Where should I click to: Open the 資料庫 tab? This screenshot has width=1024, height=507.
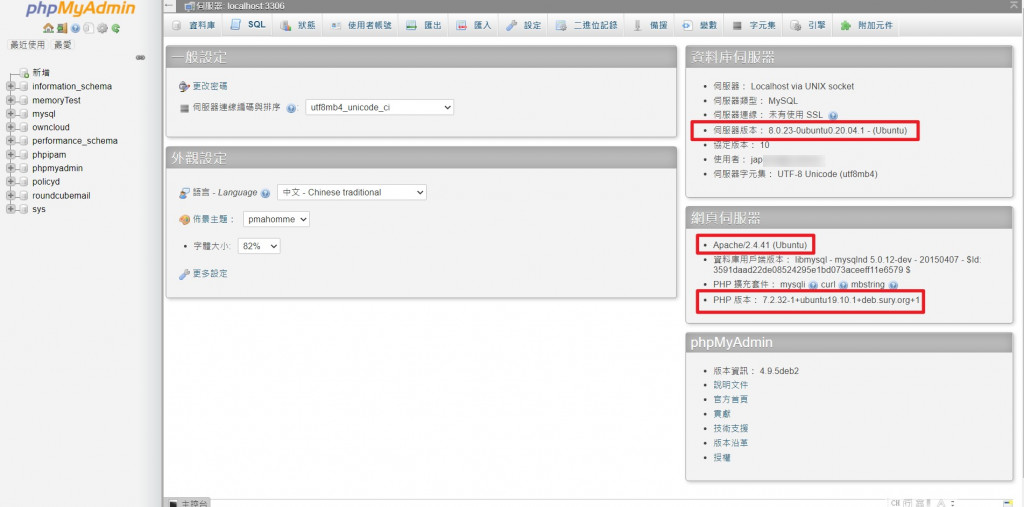pyautogui.click(x=194, y=25)
